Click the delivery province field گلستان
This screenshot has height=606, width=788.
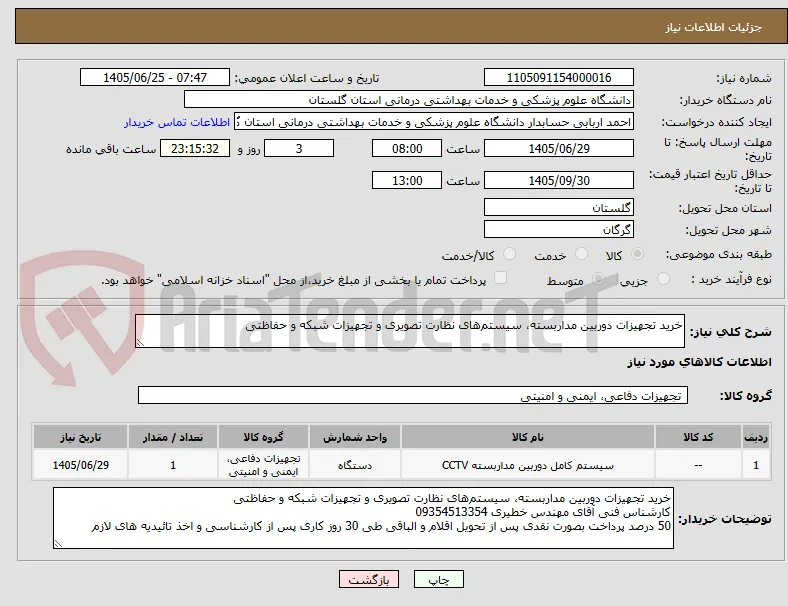[559, 207]
